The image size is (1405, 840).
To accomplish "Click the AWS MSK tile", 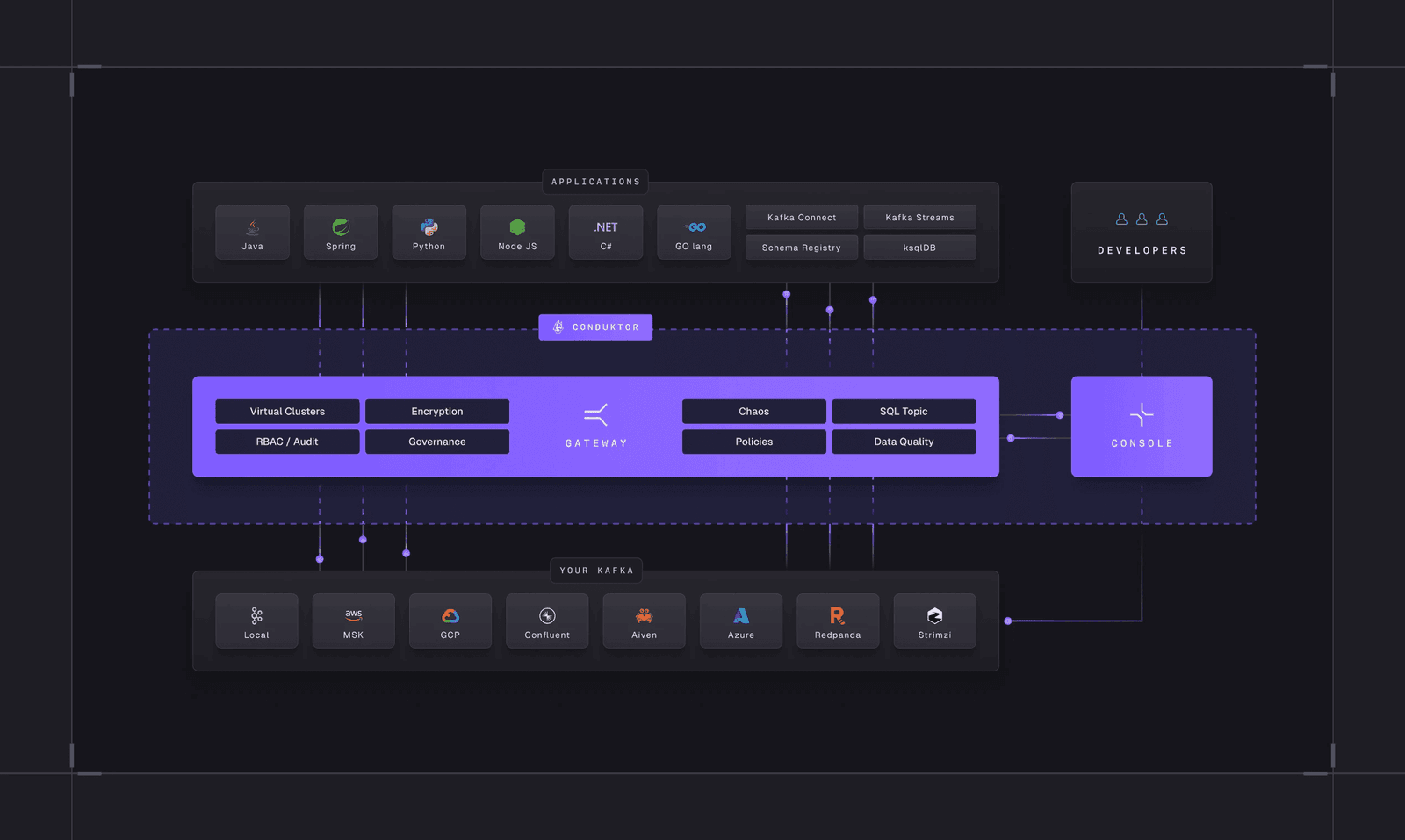I will point(353,621).
